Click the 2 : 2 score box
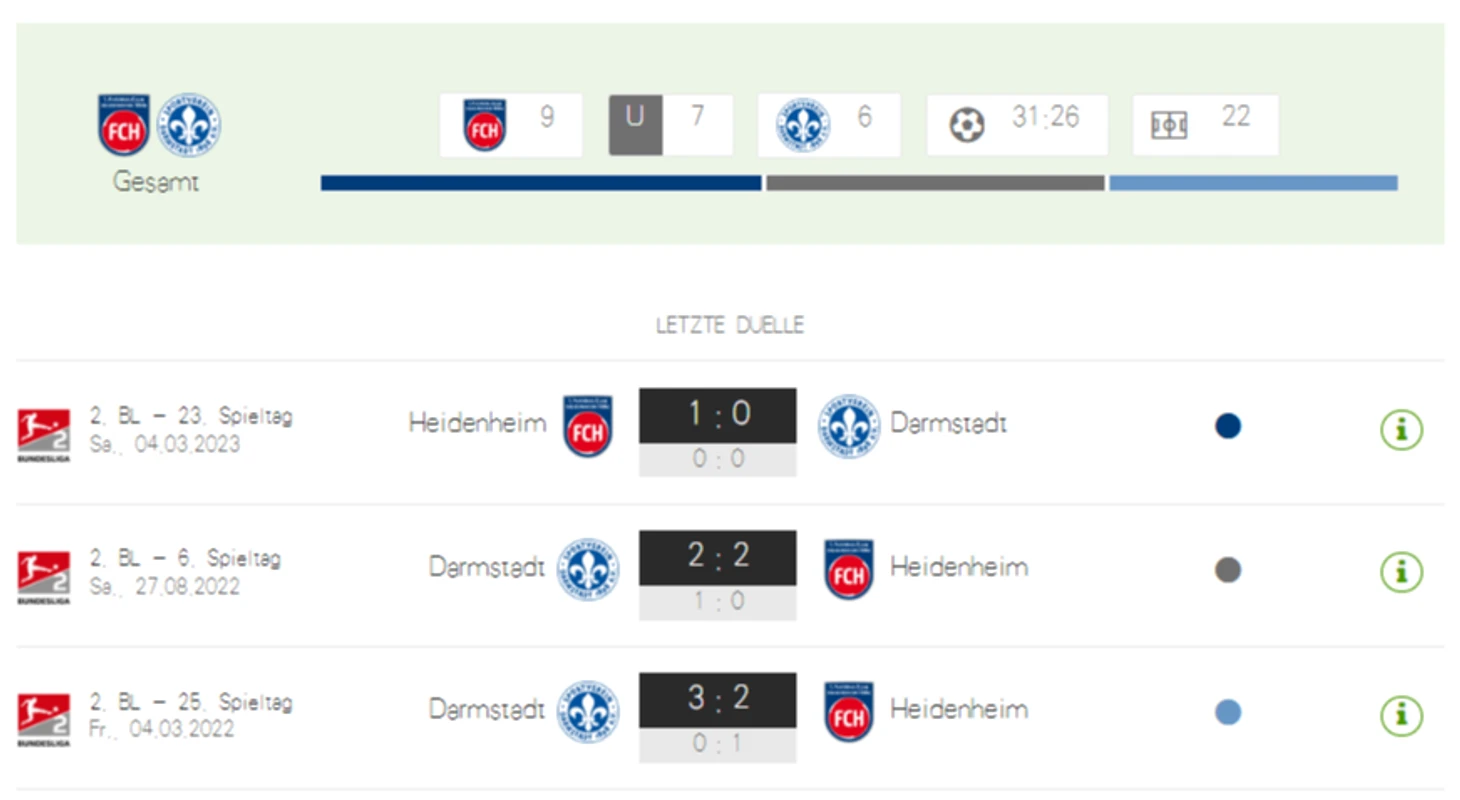This screenshot has height=800, width=1460. [718, 557]
